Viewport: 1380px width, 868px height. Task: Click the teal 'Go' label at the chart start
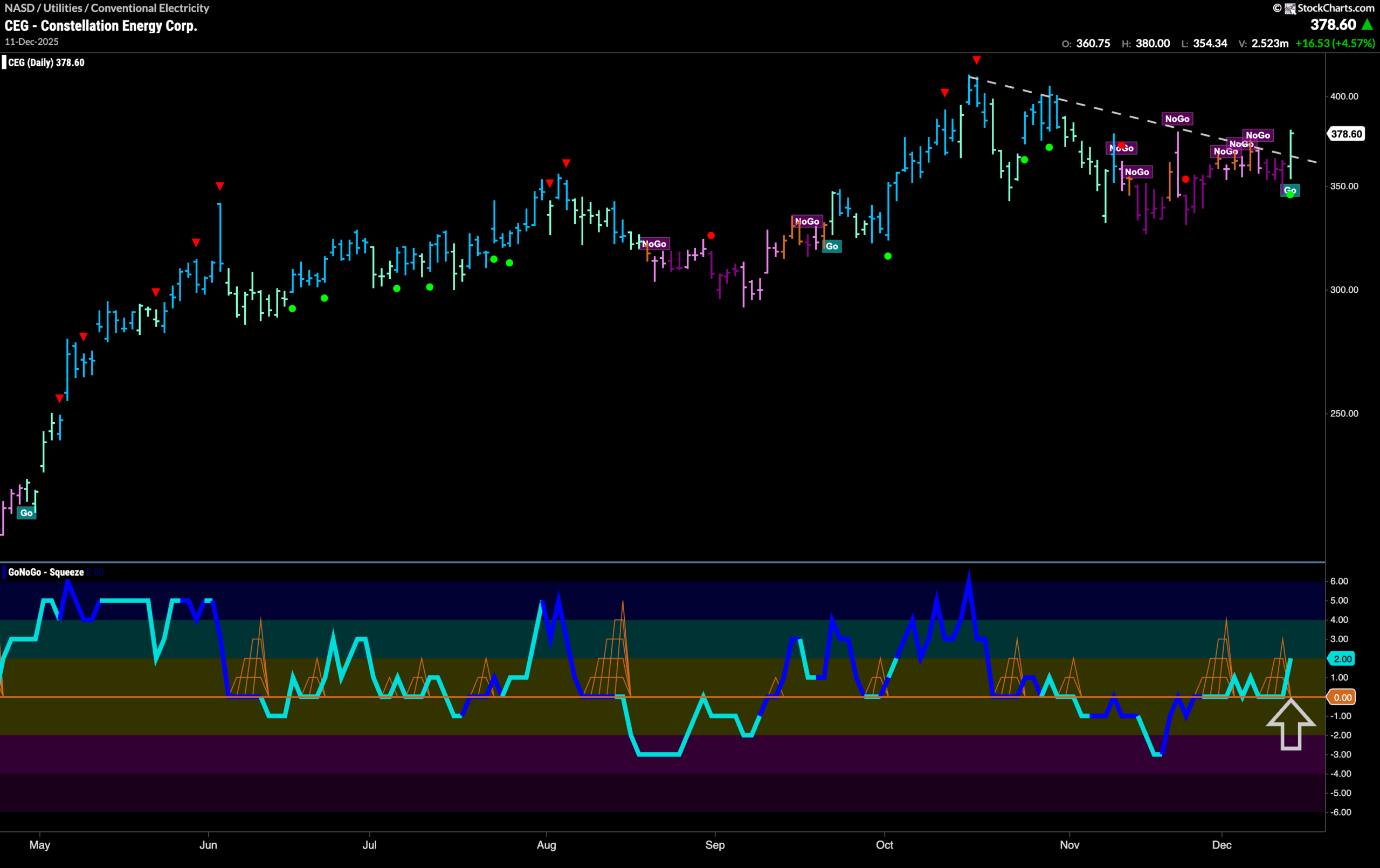click(26, 513)
